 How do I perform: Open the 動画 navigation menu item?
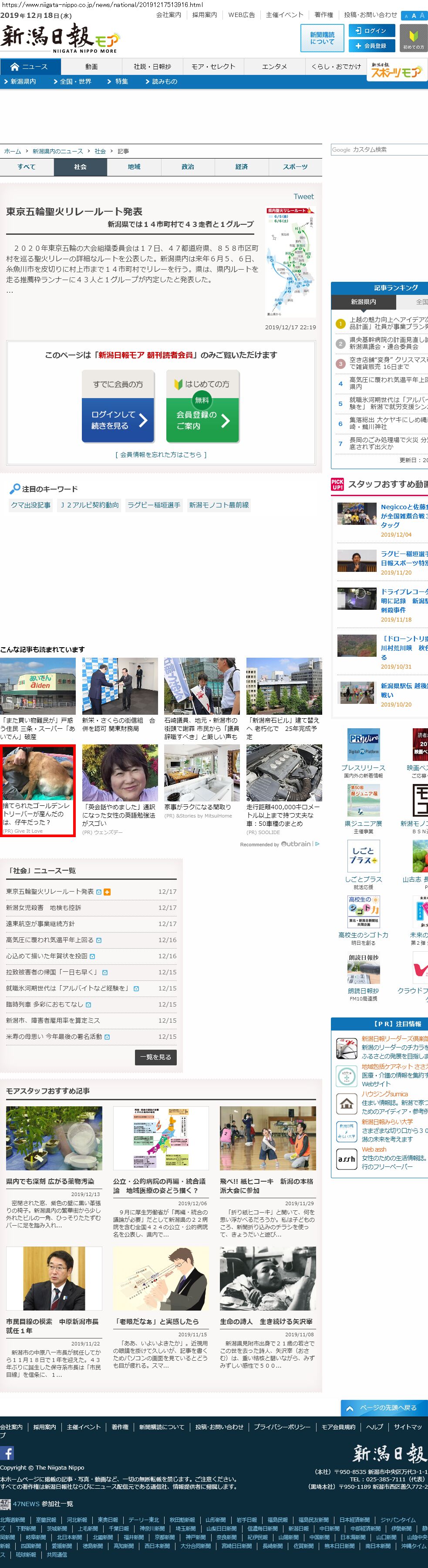point(91,66)
